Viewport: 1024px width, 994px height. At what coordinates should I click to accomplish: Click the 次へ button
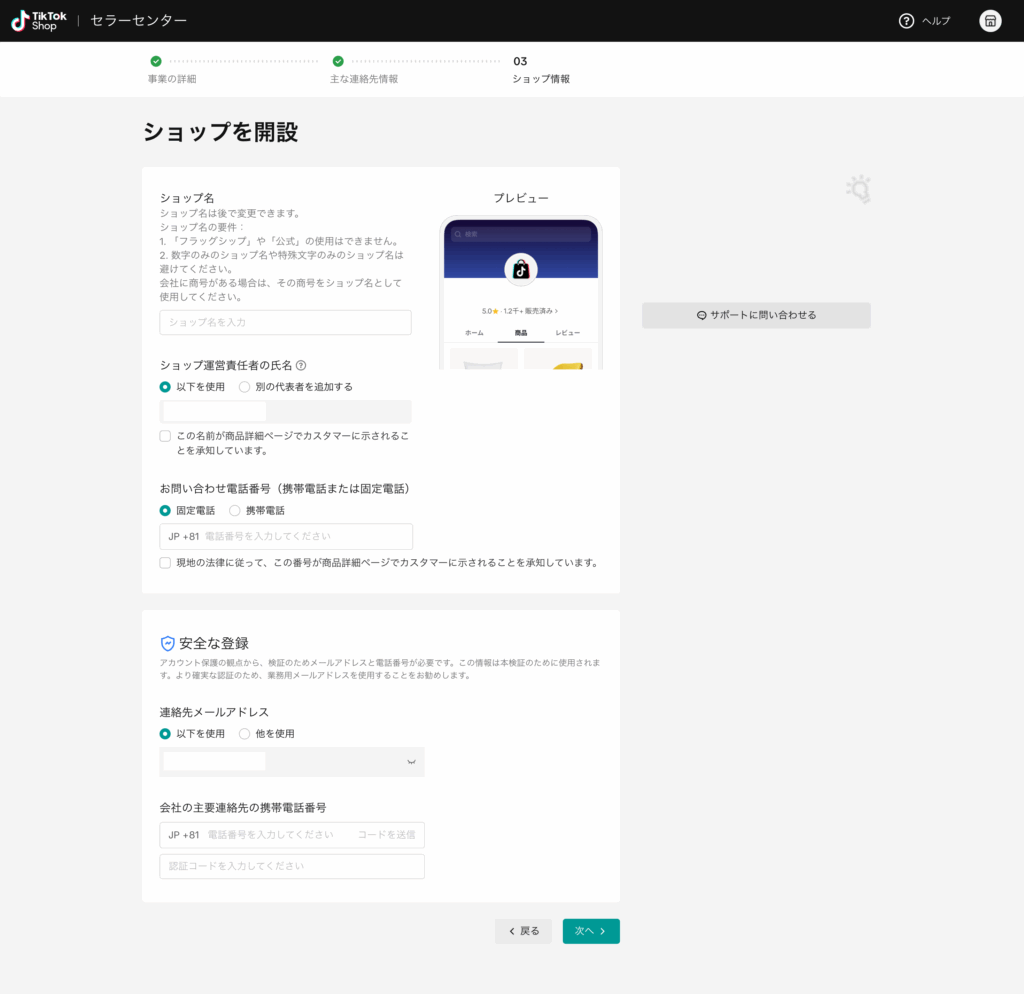click(x=590, y=931)
